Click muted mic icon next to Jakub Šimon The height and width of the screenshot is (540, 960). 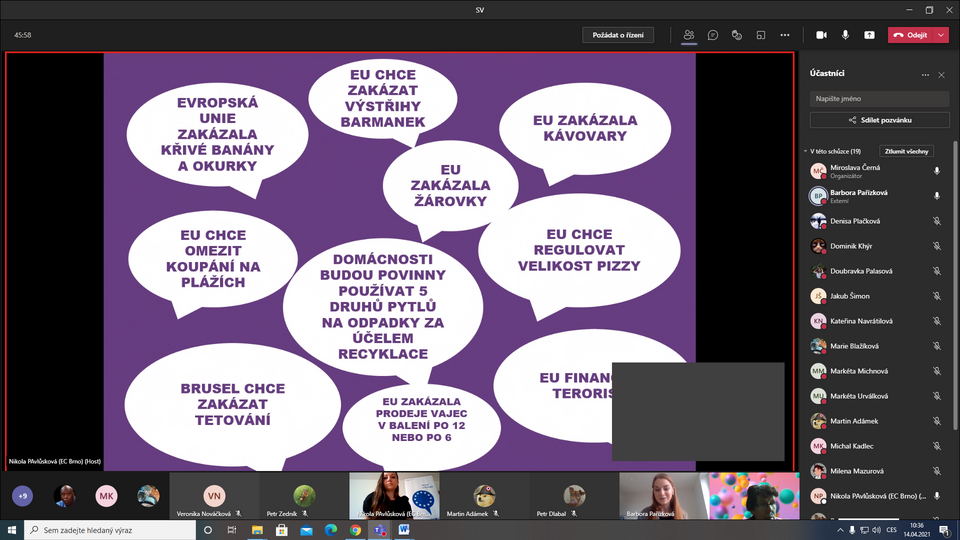(937, 296)
